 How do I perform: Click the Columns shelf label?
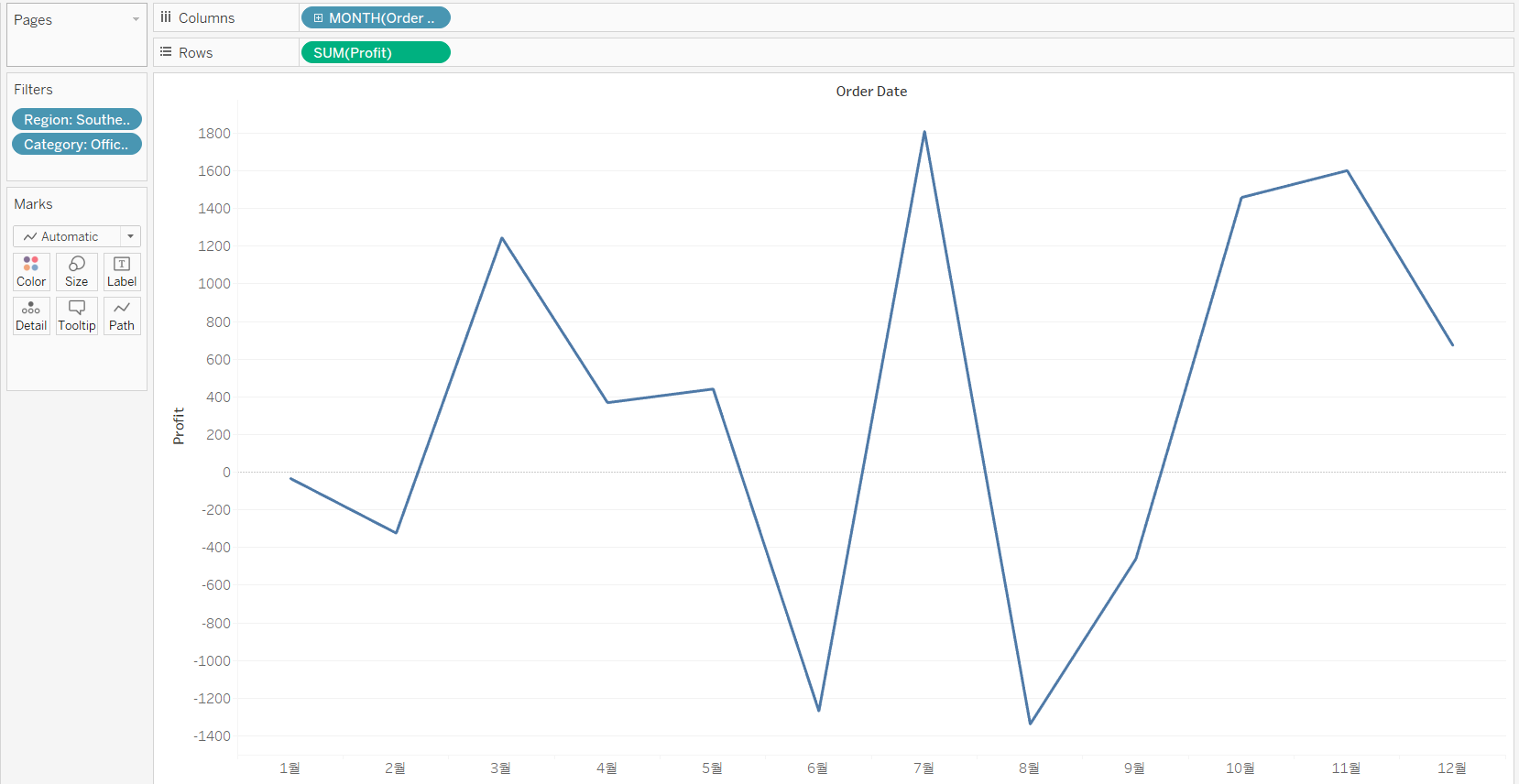coord(206,18)
